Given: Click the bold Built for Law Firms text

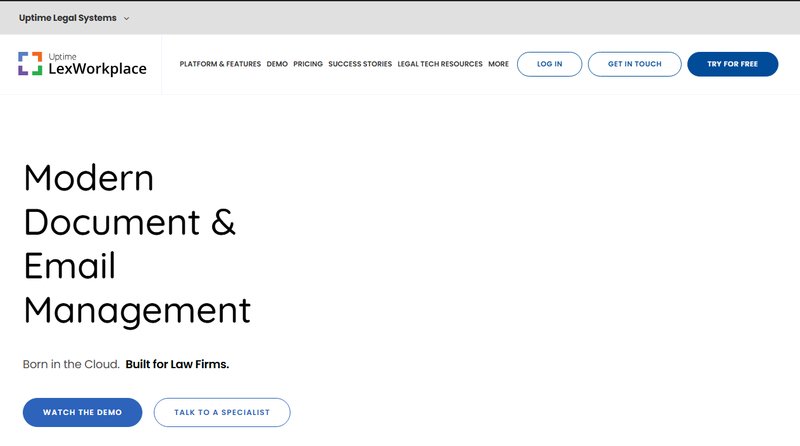Looking at the screenshot, I should click(177, 364).
